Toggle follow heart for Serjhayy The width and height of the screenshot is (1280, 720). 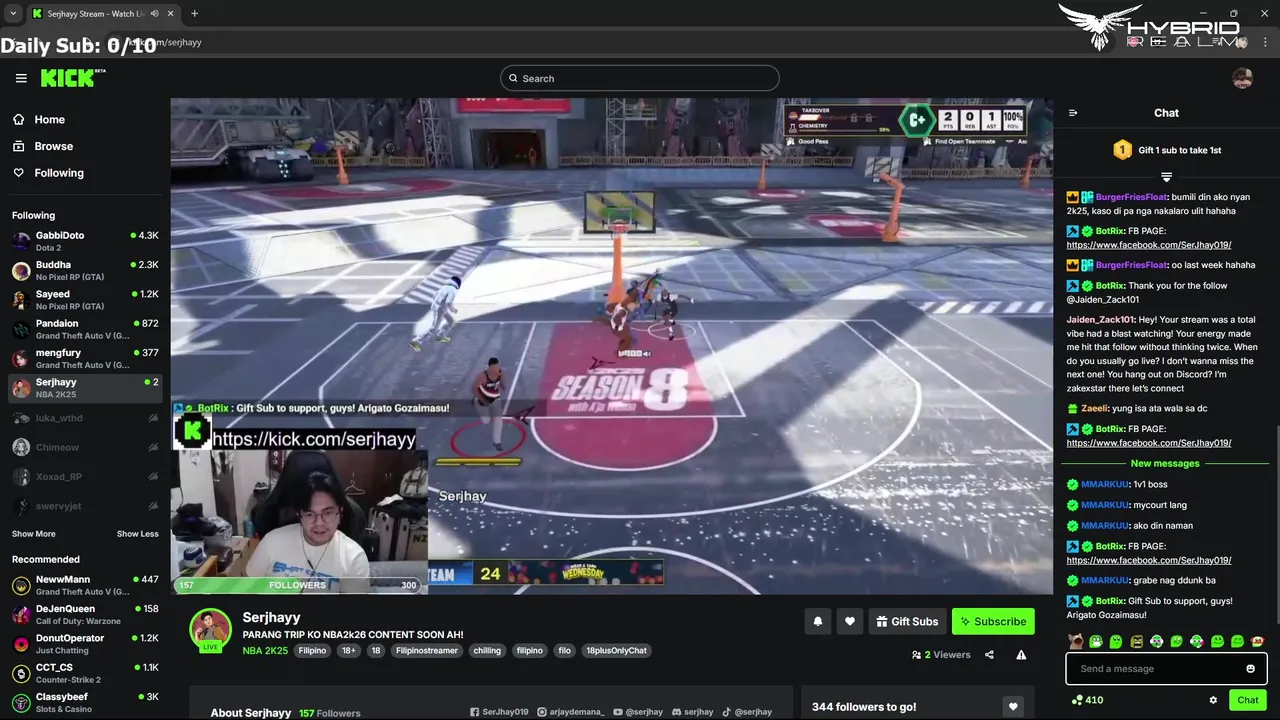(849, 621)
